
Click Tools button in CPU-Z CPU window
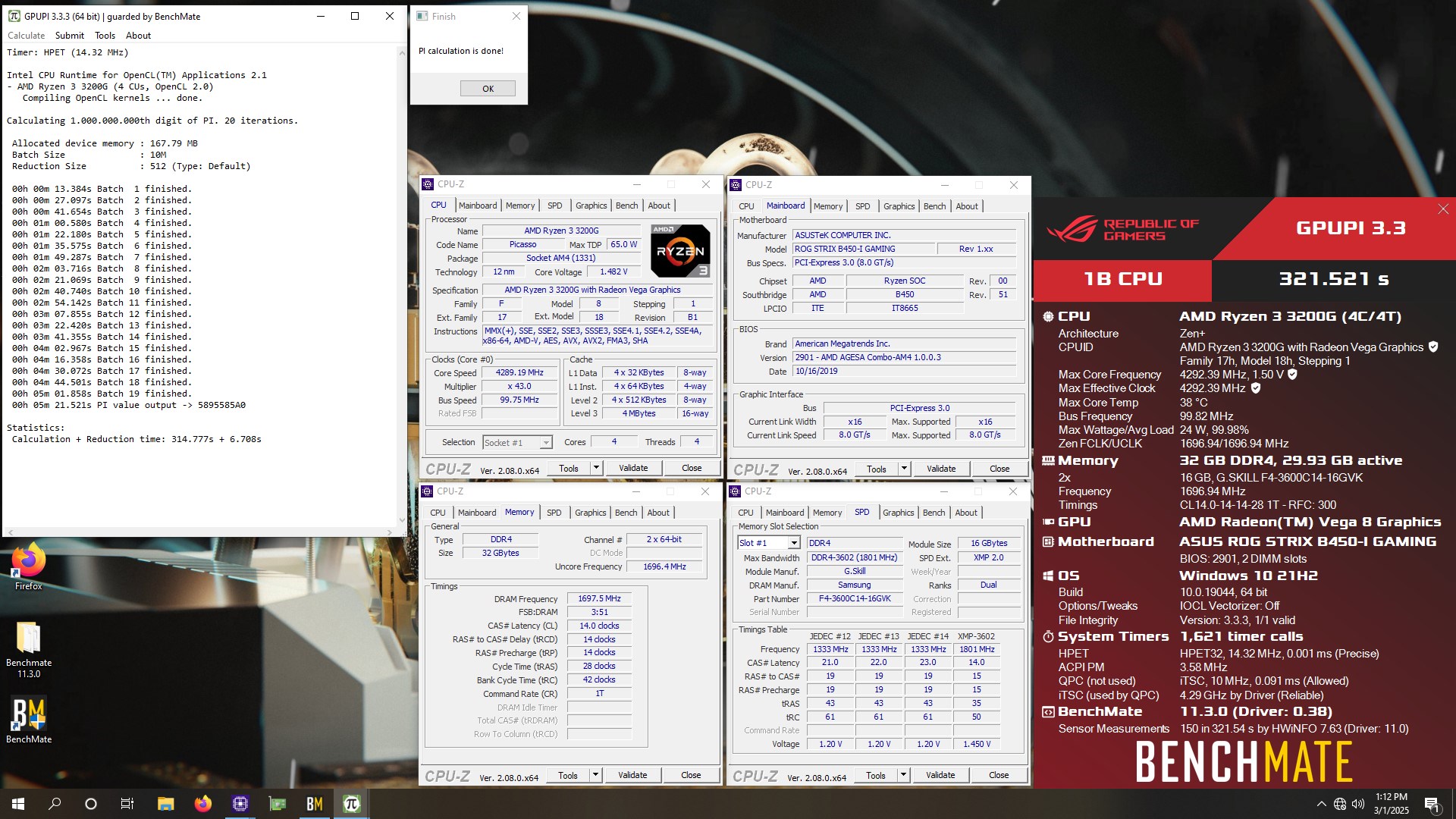click(x=569, y=468)
